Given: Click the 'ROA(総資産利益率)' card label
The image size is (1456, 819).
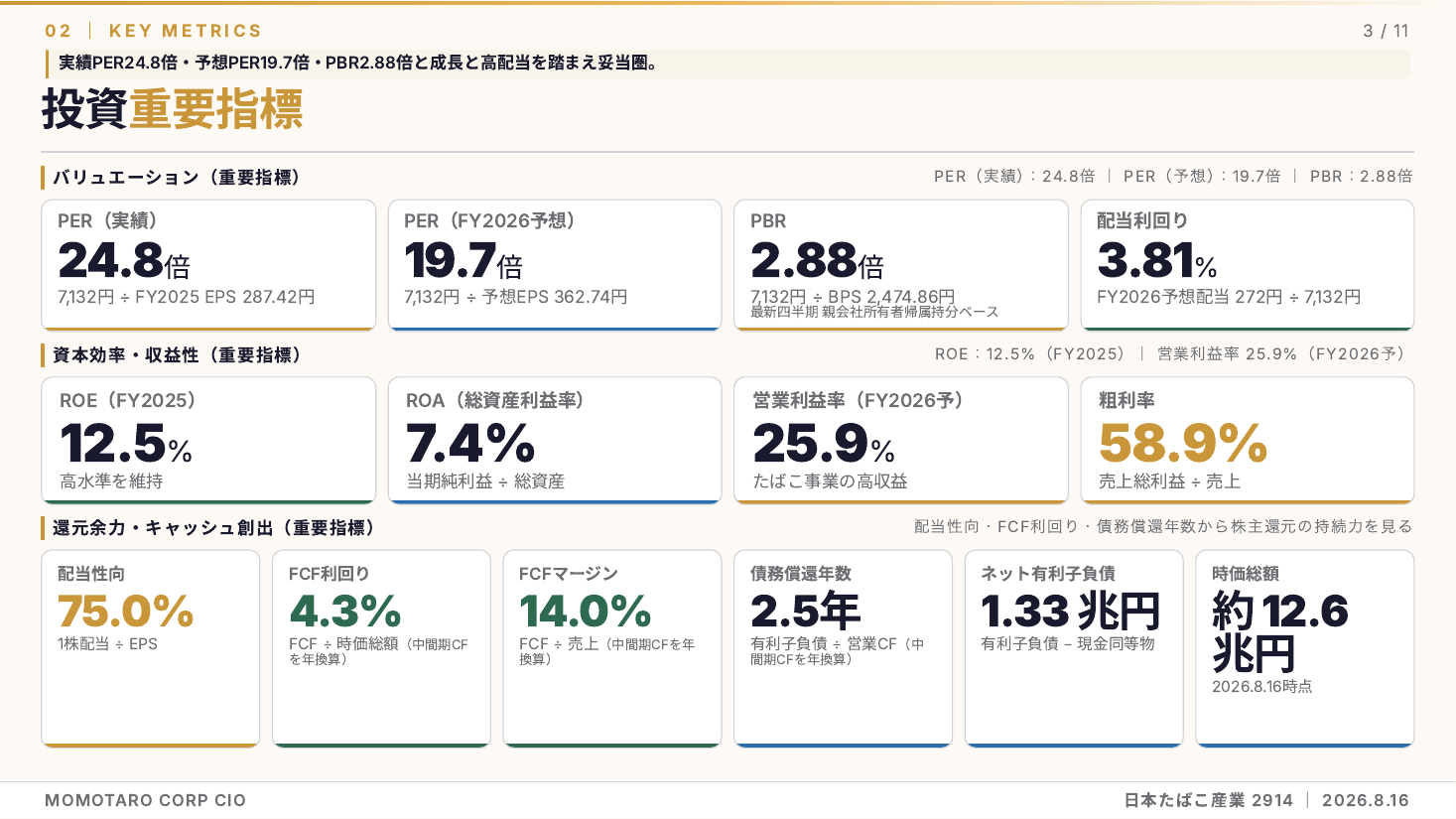Looking at the screenshot, I should point(495,400).
